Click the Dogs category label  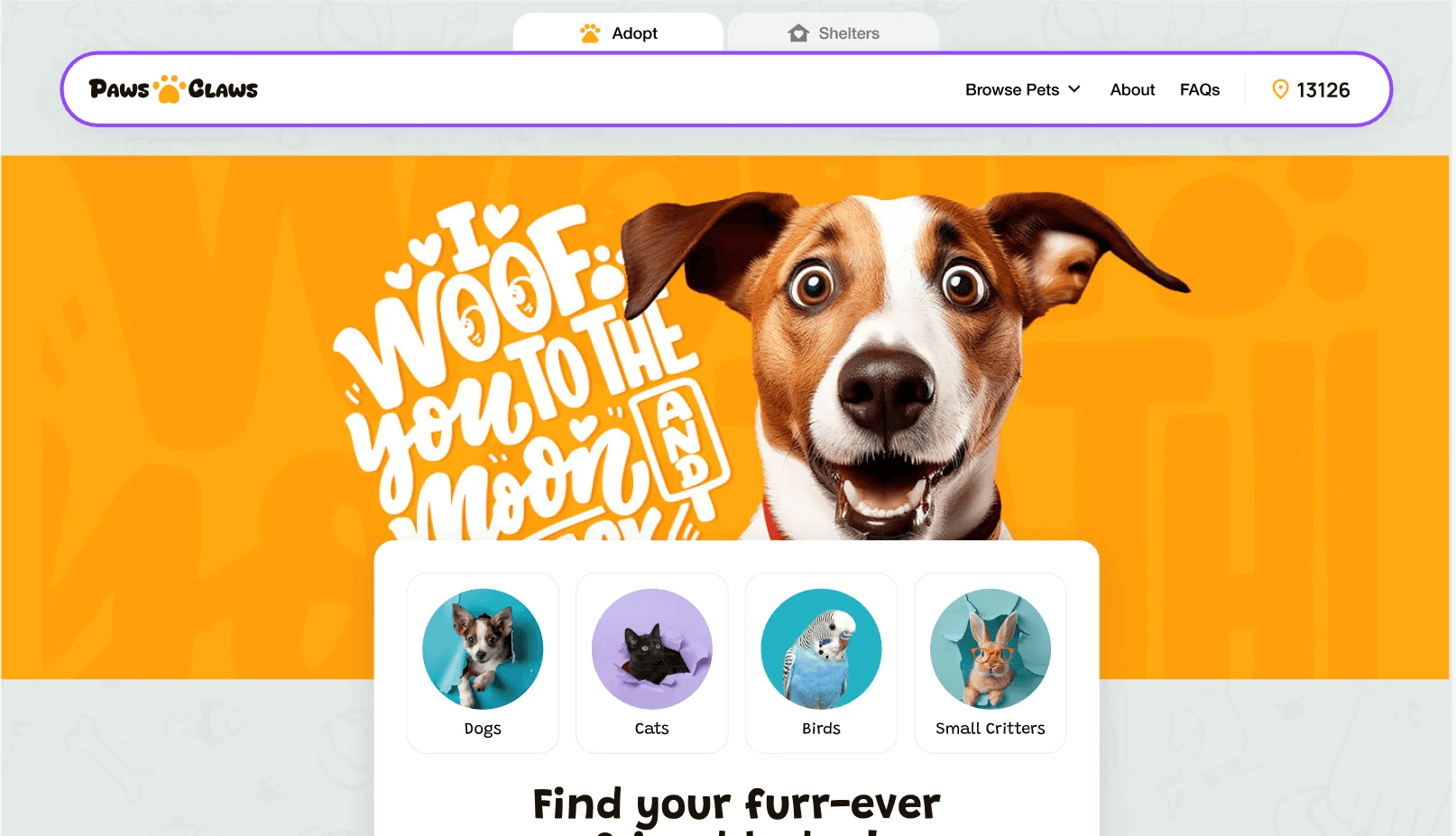click(x=483, y=729)
